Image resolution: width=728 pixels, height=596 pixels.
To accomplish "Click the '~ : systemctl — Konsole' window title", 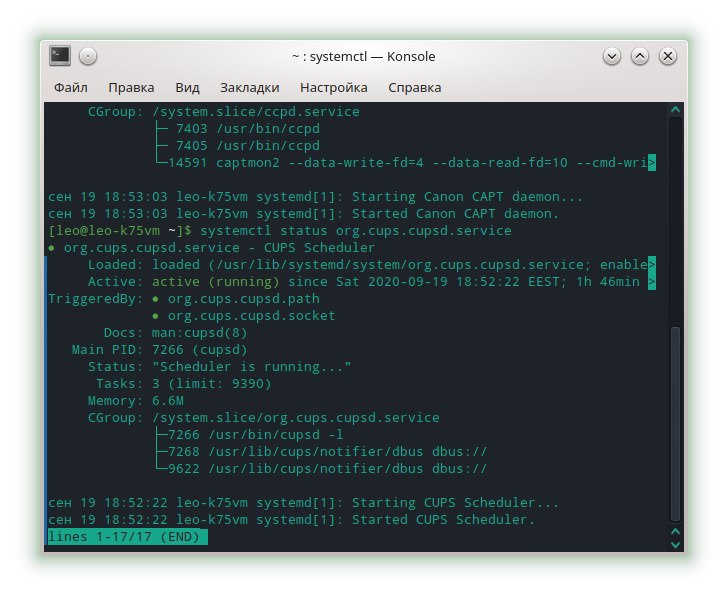I will tap(364, 56).
